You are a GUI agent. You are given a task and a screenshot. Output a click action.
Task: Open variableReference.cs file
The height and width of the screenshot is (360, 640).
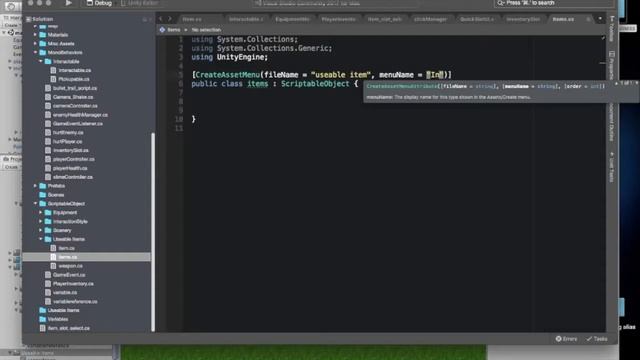point(75,302)
